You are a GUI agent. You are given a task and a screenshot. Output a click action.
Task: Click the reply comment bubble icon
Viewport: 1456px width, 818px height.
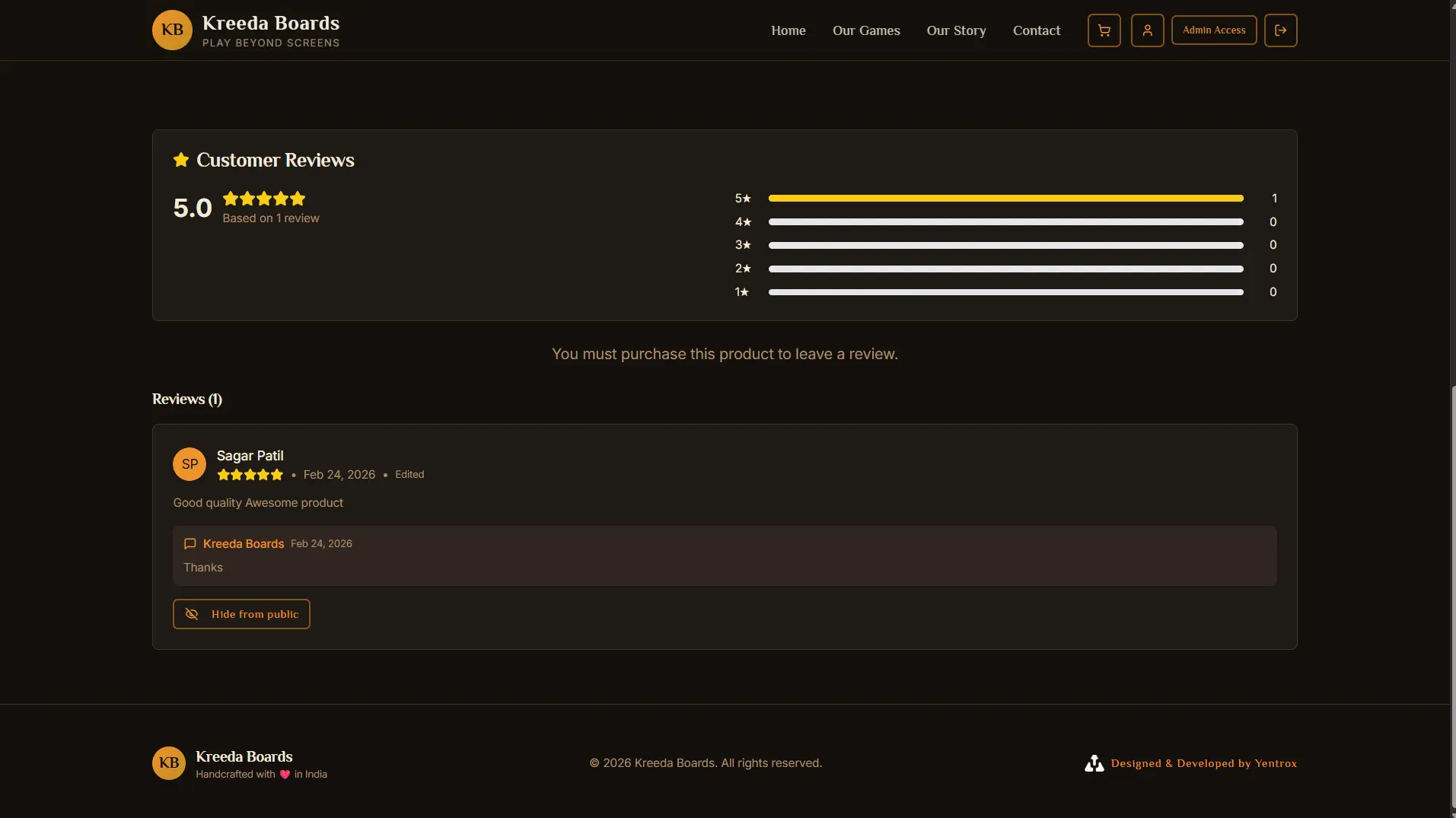tap(190, 544)
